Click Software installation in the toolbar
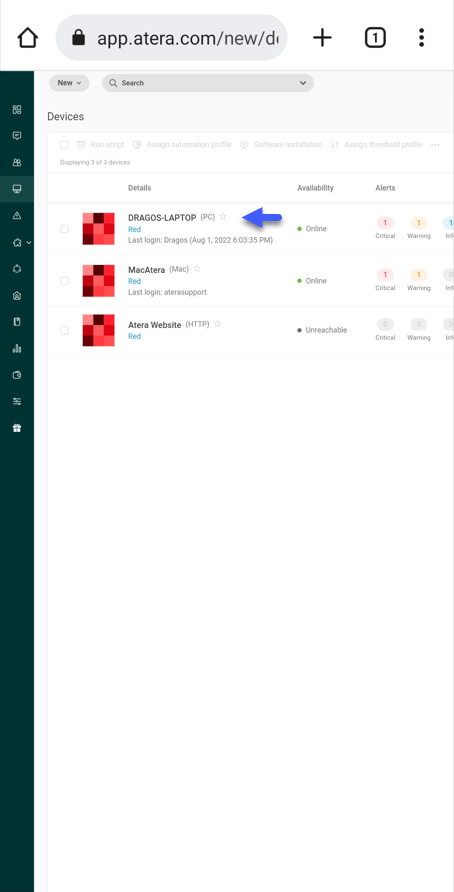Screen dimensions: 454x892 coord(281,145)
